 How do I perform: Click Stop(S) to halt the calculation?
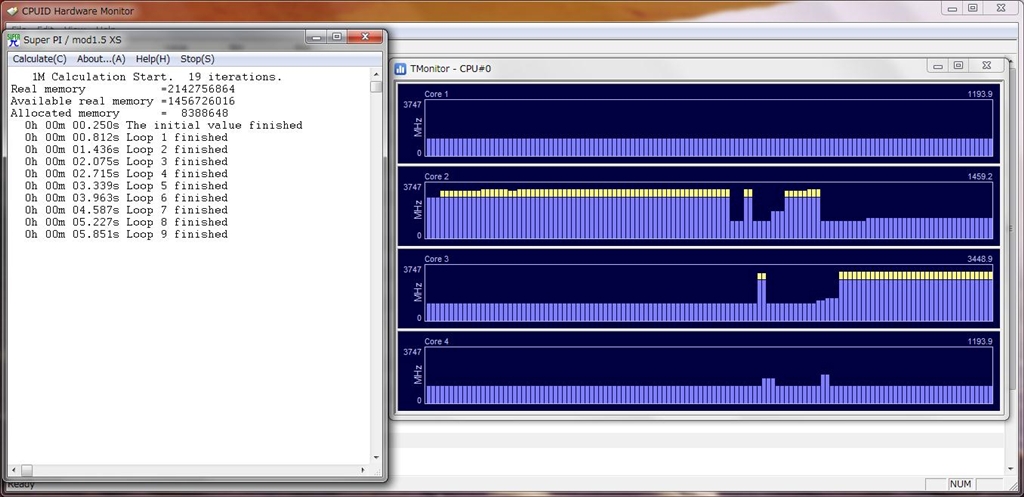click(197, 59)
